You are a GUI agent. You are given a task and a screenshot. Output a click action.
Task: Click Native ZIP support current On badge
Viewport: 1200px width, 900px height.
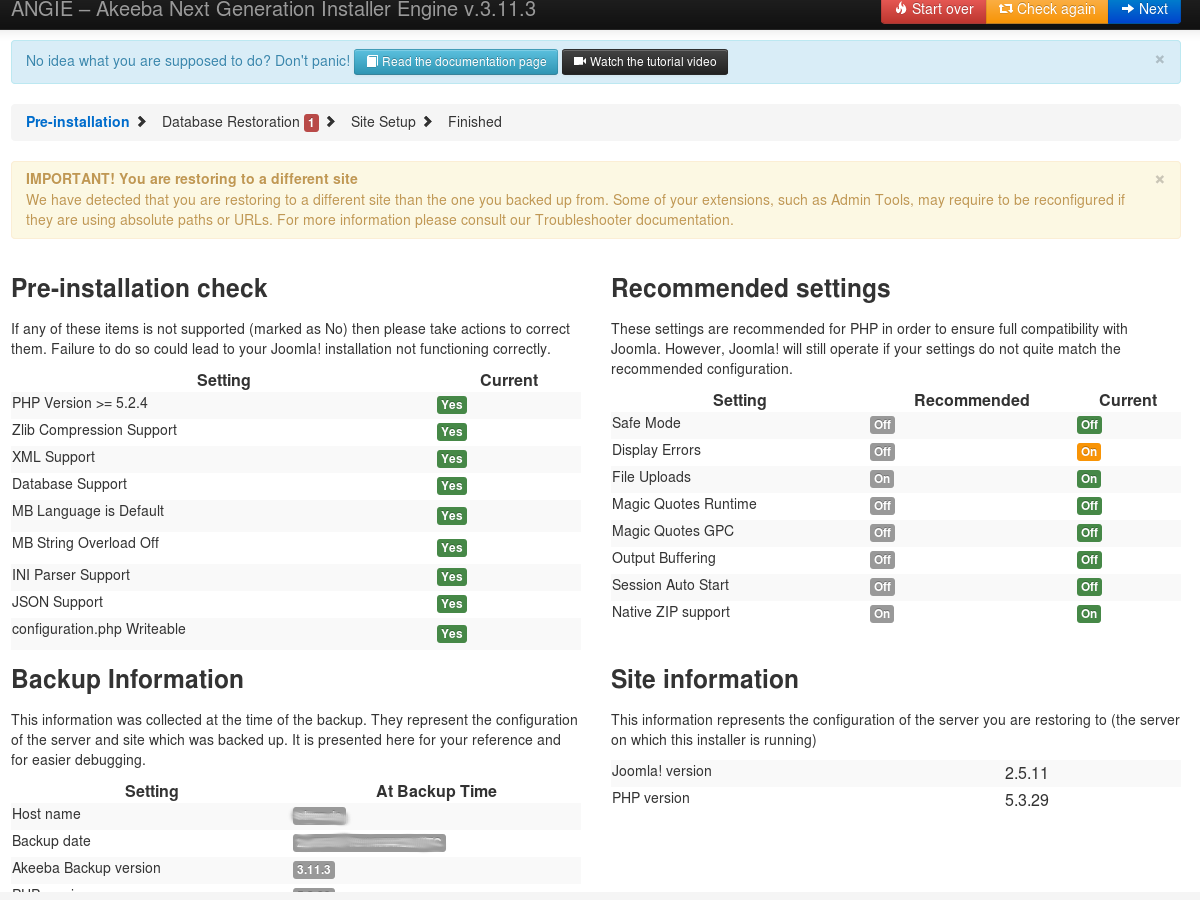tap(1089, 614)
